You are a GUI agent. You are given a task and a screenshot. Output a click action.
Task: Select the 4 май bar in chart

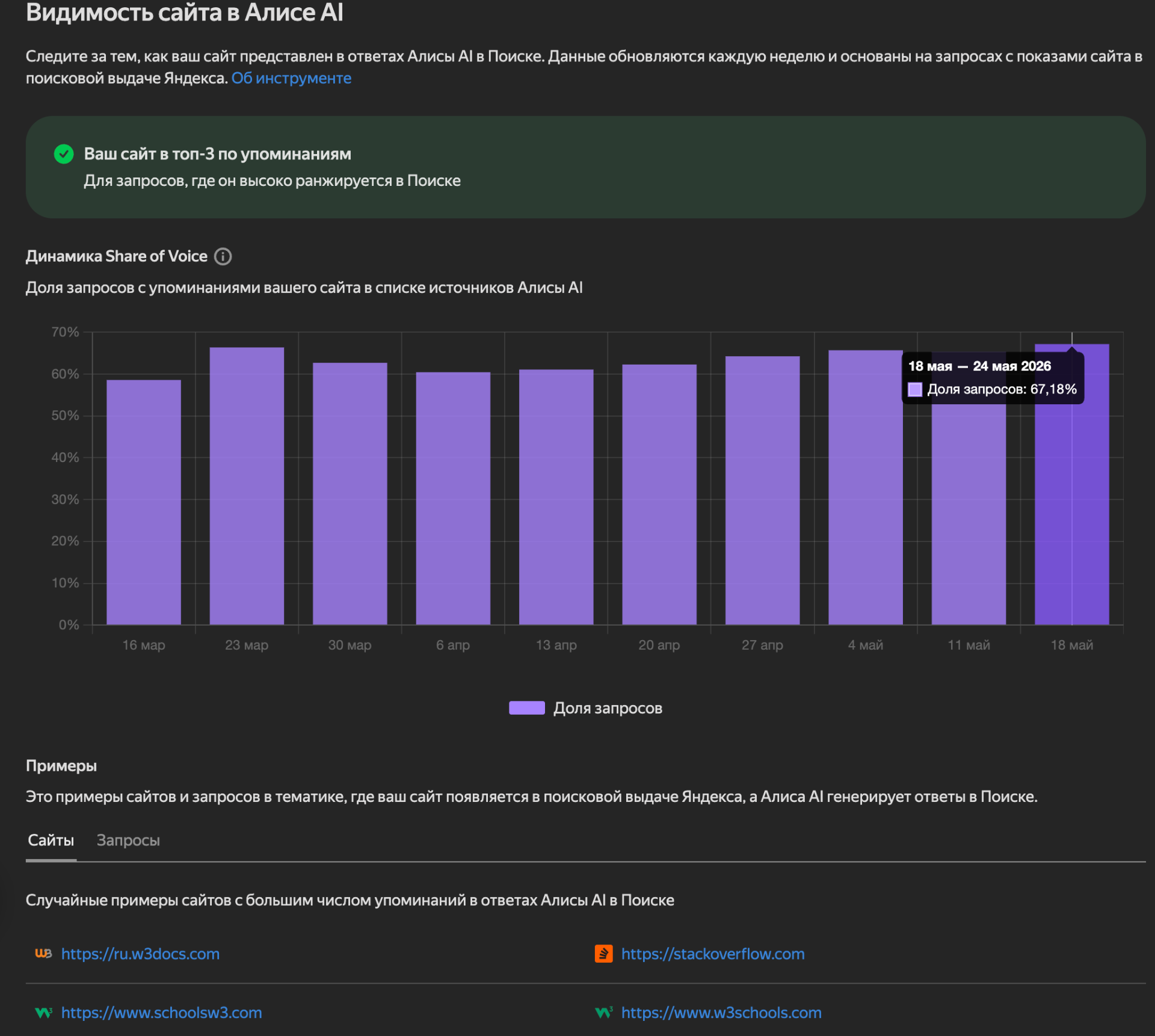pyautogui.click(x=866, y=487)
